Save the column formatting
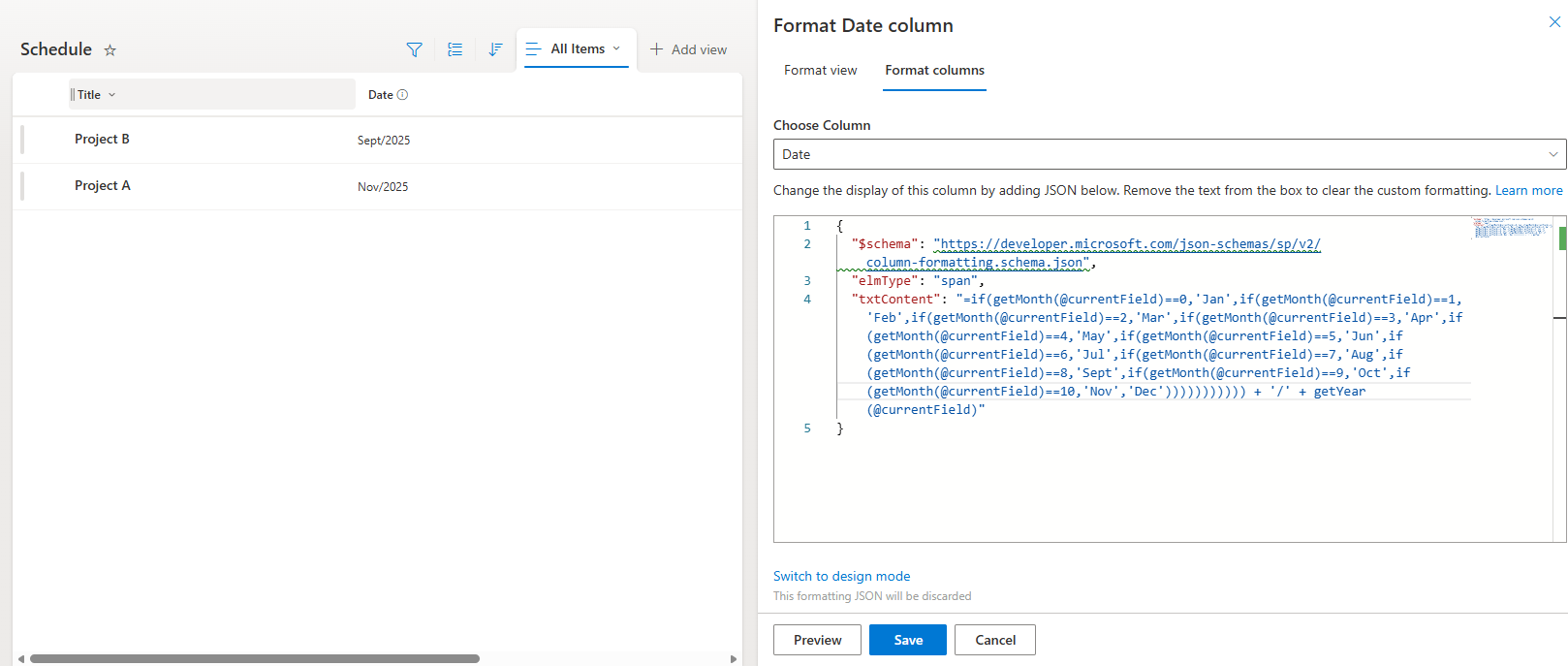This screenshot has width=1568, height=666. [x=907, y=640]
